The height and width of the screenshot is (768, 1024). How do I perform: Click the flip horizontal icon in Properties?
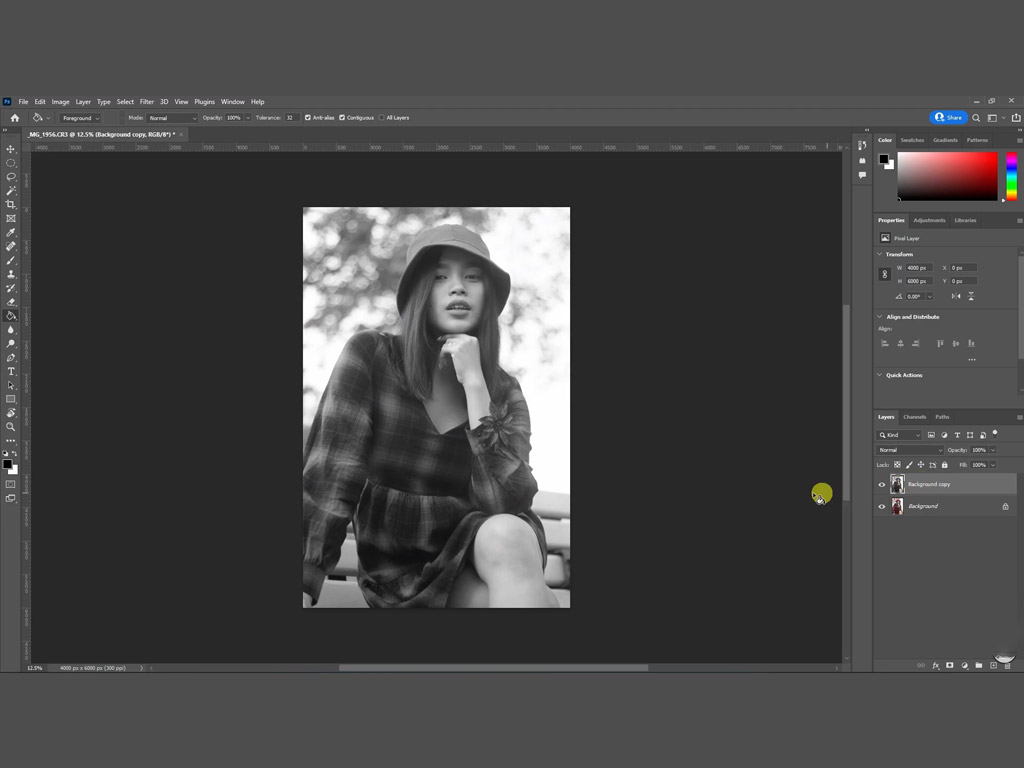(956, 296)
